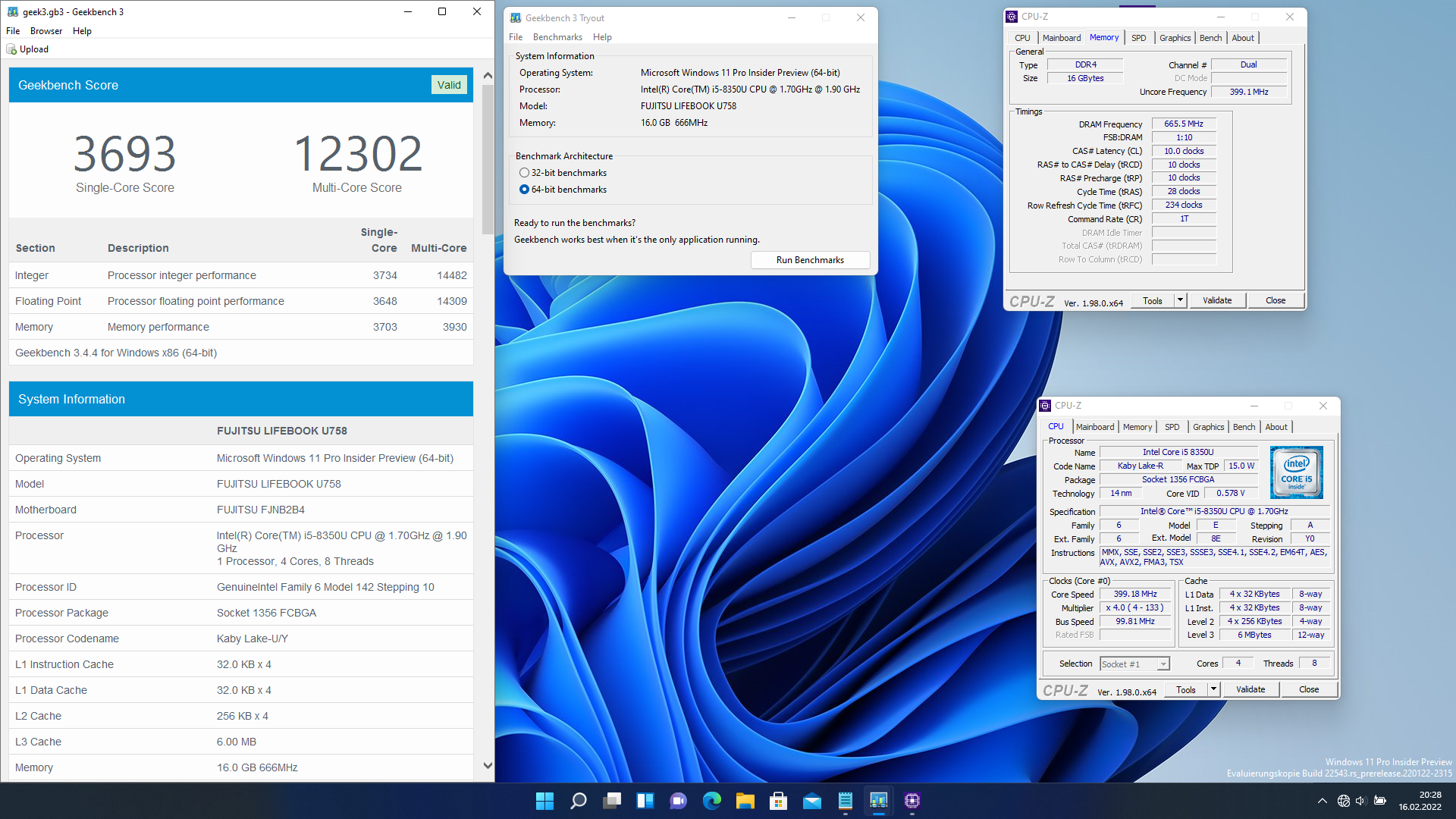This screenshot has height=819, width=1456.
Task: Open battery tray icon
Action: click(1380, 801)
